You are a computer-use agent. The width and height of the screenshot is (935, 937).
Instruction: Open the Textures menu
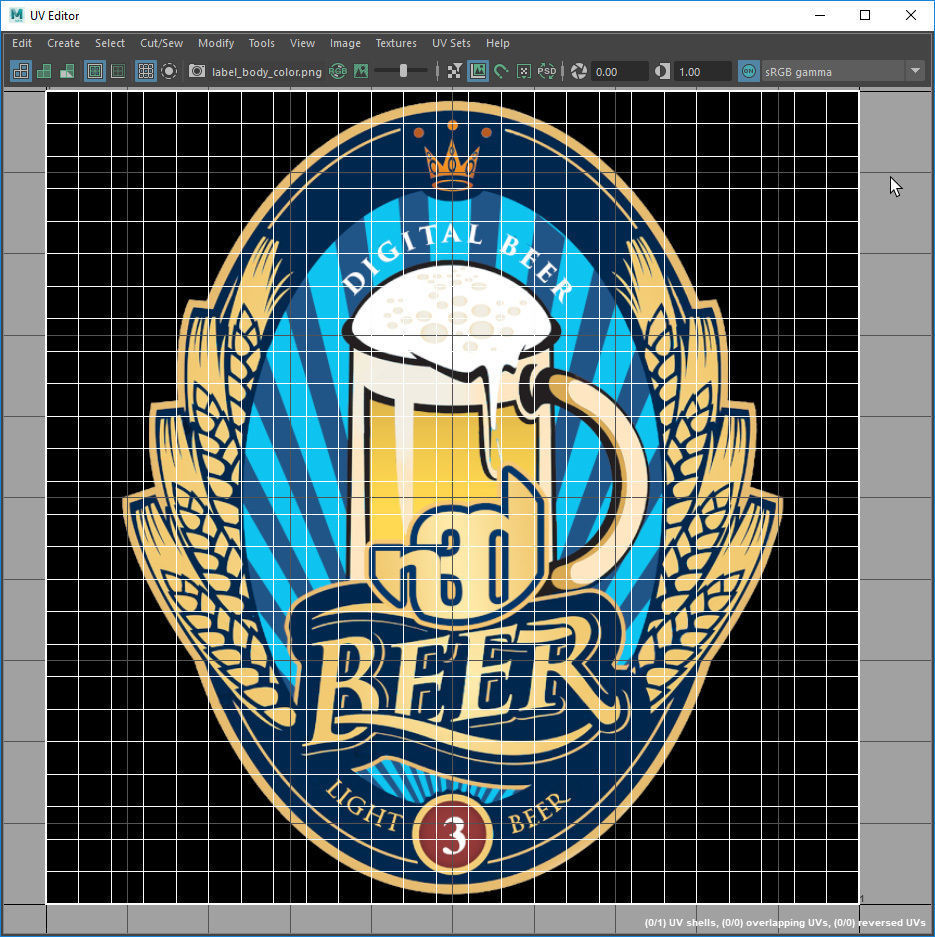click(x=396, y=43)
